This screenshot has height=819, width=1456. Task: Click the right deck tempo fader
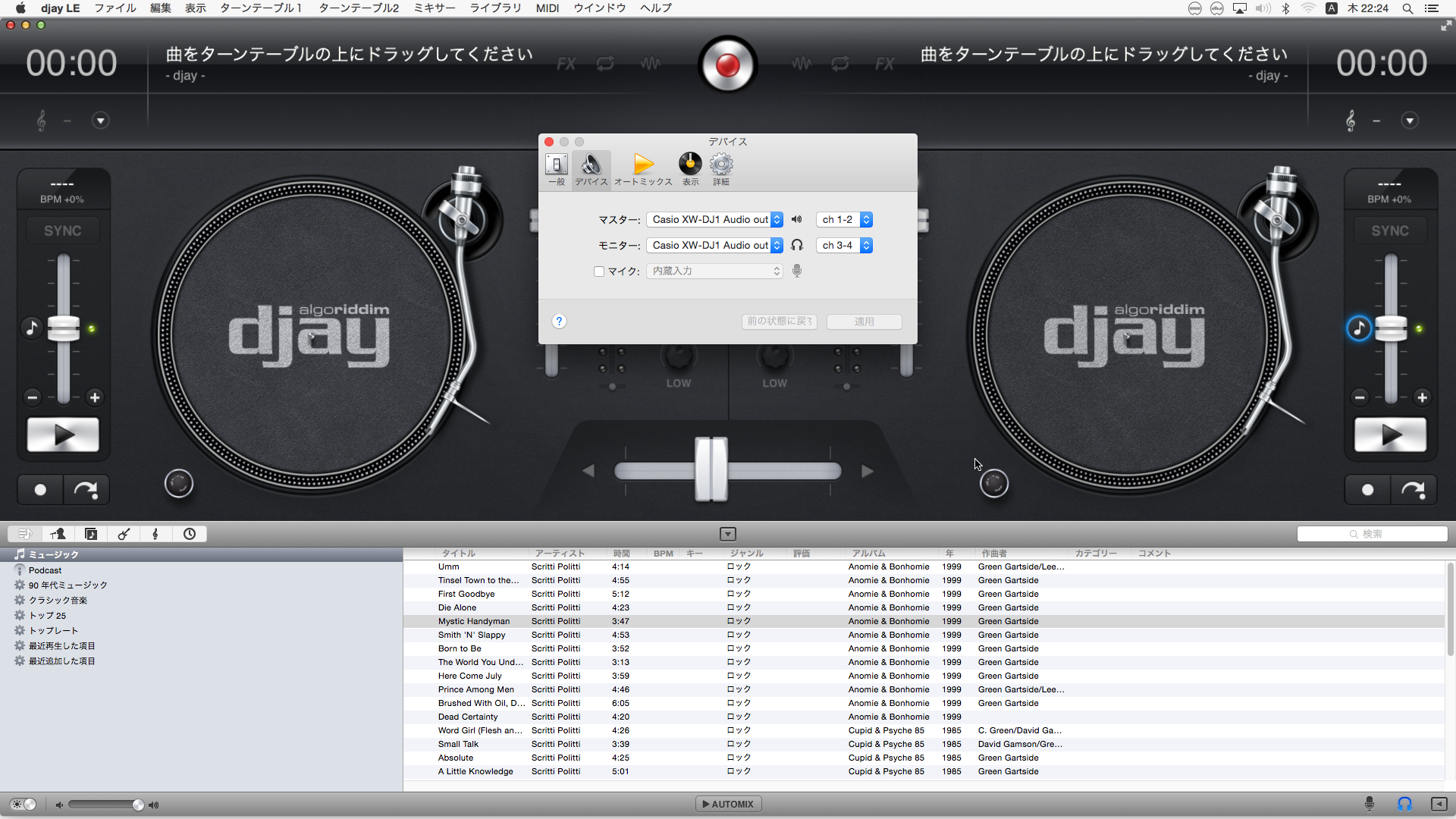[1391, 328]
